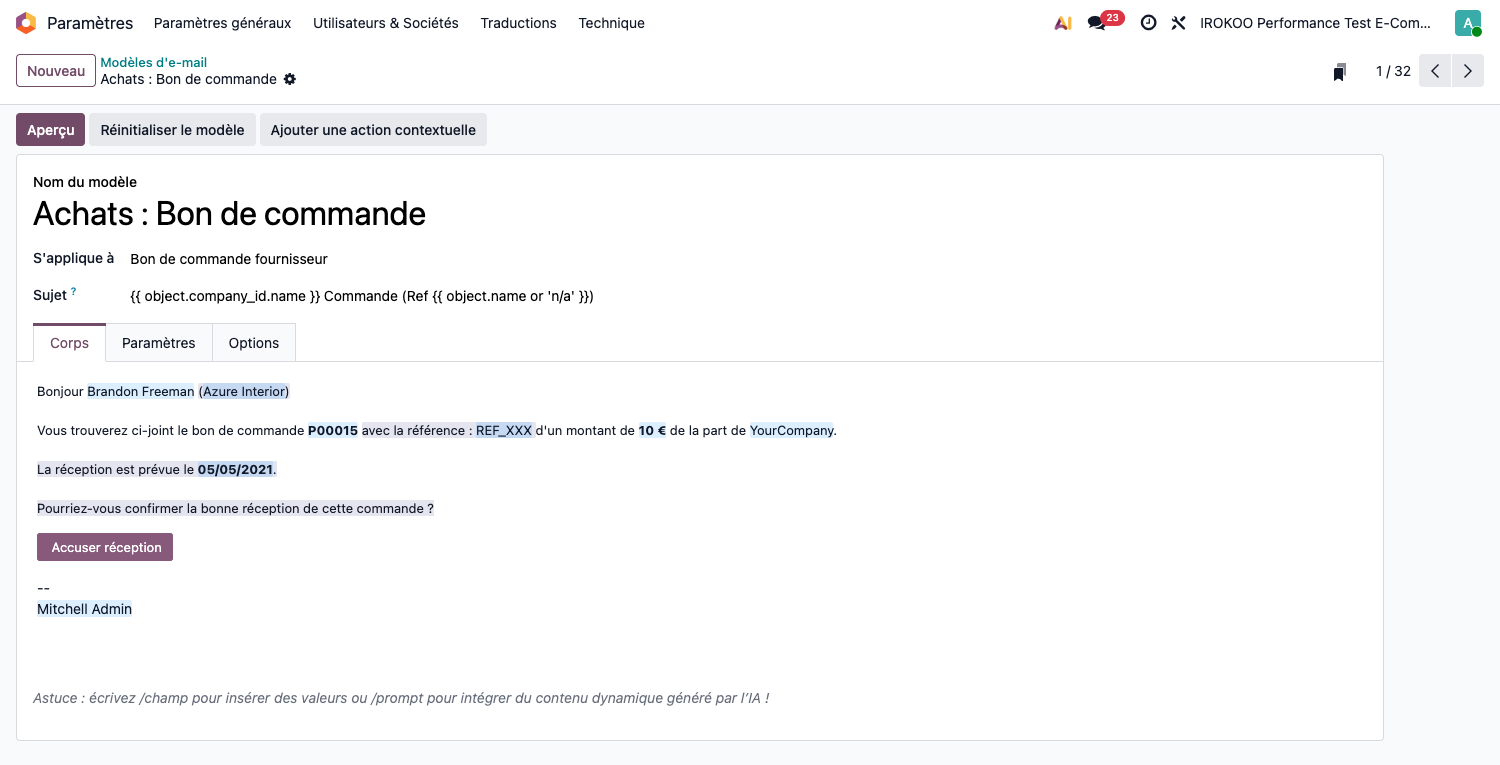
Task: Open the Traductions menu
Action: (x=518, y=23)
